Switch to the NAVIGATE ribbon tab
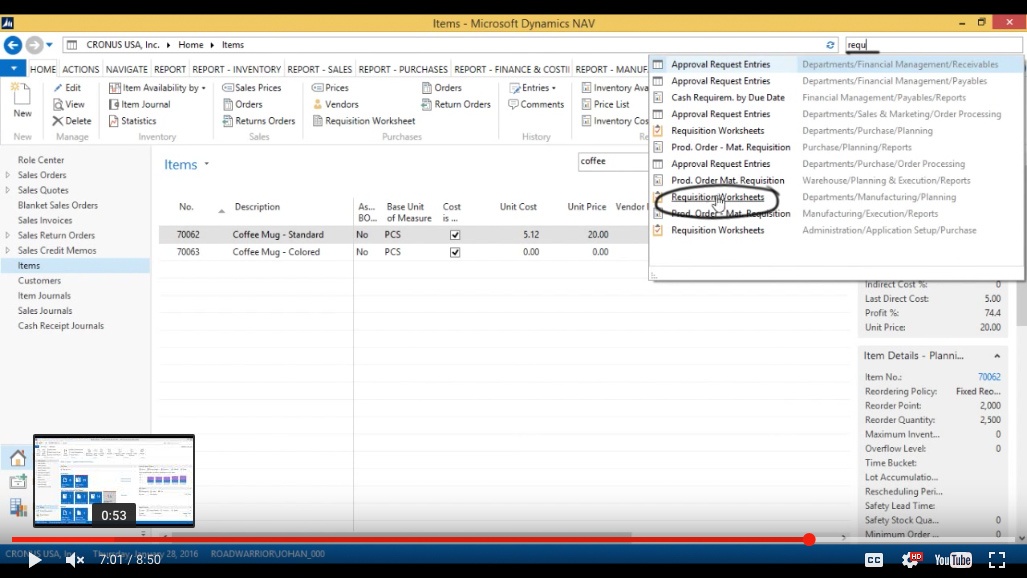Viewport: 1027px width, 578px height. tap(126, 69)
